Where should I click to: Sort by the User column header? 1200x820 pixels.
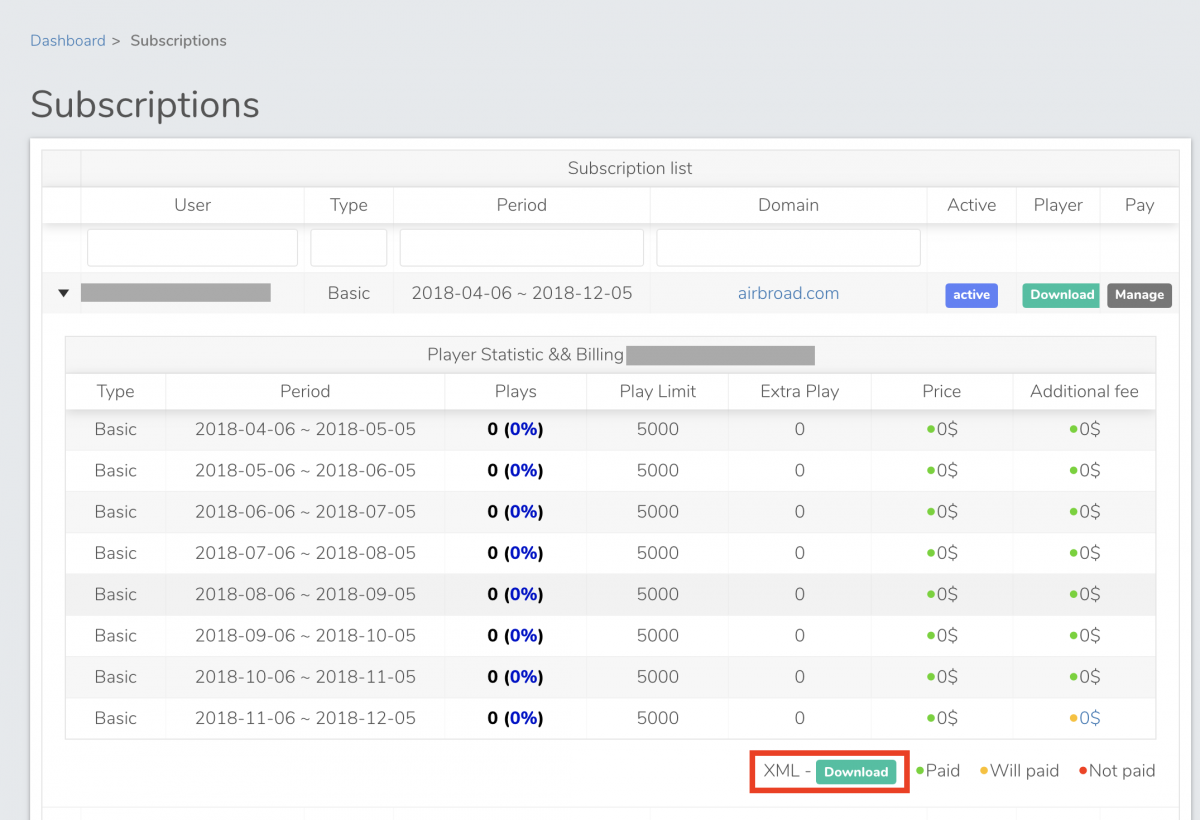(x=192, y=205)
